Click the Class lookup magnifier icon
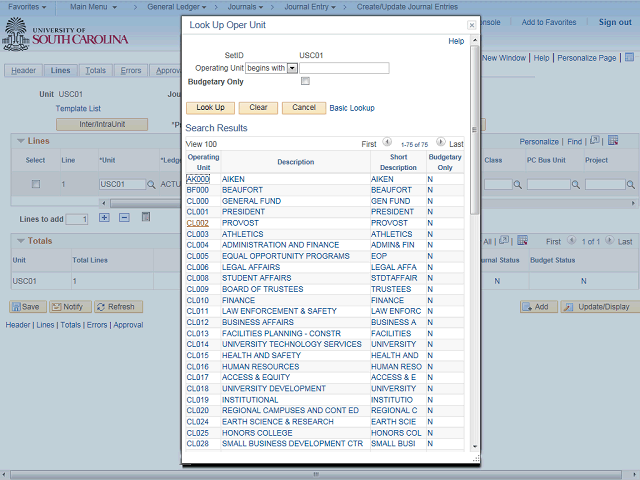 click(x=518, y=184)
